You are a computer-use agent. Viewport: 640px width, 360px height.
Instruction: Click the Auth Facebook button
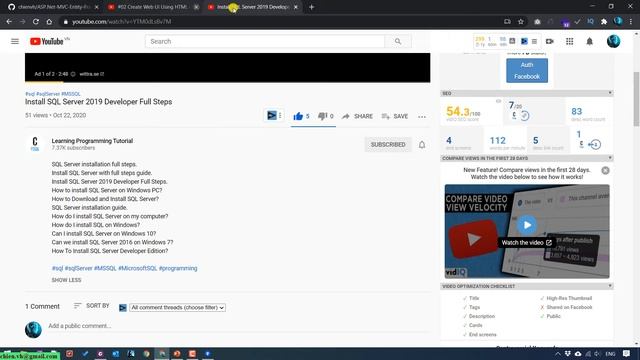click(x=527, y=71)
